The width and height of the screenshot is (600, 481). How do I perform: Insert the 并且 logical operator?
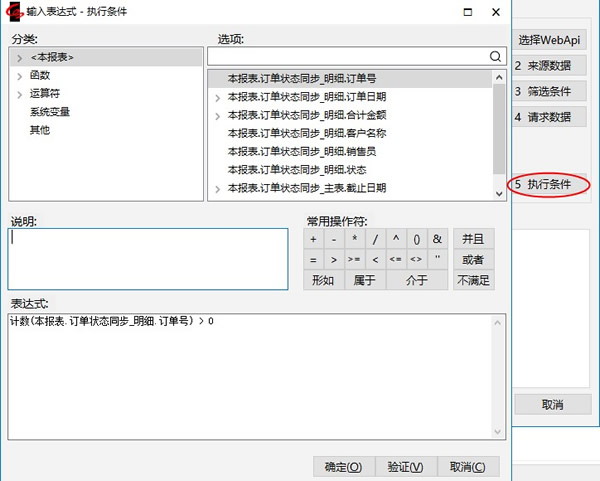tap(473, 239)
